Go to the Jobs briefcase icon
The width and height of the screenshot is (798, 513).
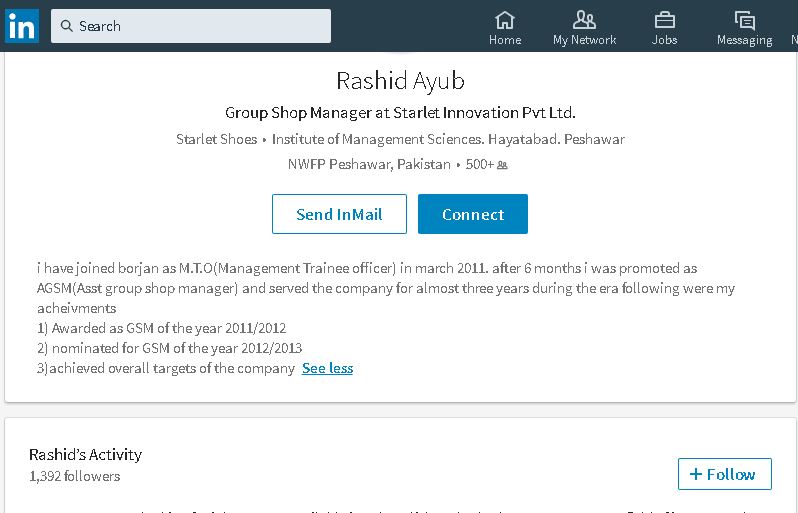pos(664,20)
